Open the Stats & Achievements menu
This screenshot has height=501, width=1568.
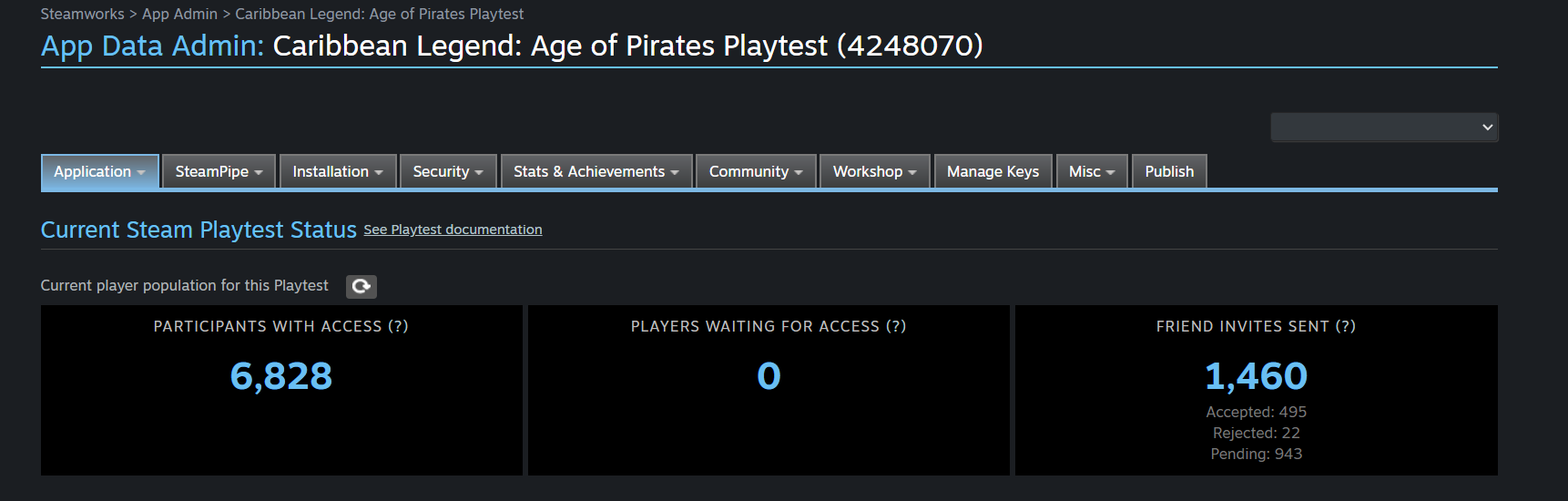(x=596, y=171)
